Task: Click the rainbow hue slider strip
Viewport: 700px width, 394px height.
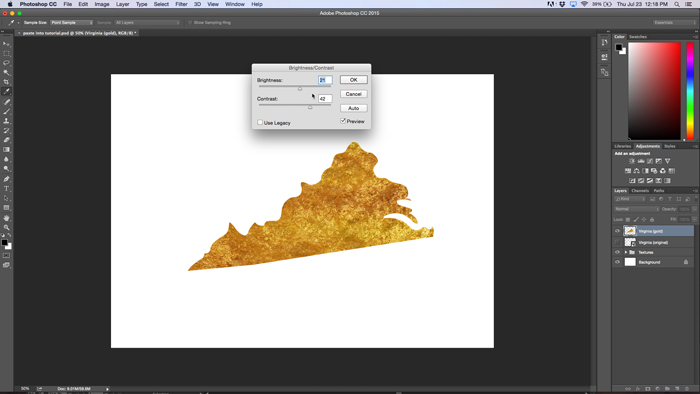Action: [690, 91]
